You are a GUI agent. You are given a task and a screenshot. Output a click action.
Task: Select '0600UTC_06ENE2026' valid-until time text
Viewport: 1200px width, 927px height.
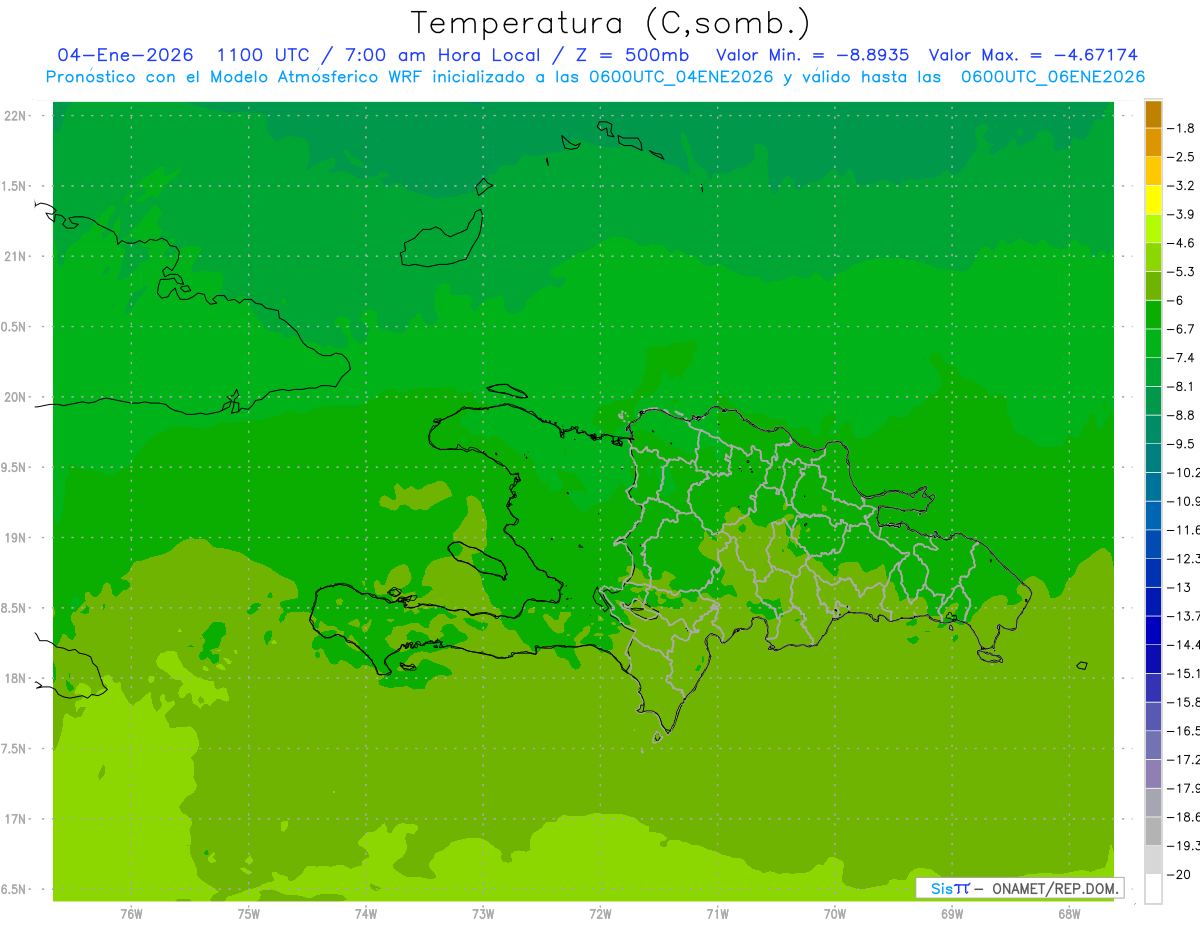pos(1053,77)
